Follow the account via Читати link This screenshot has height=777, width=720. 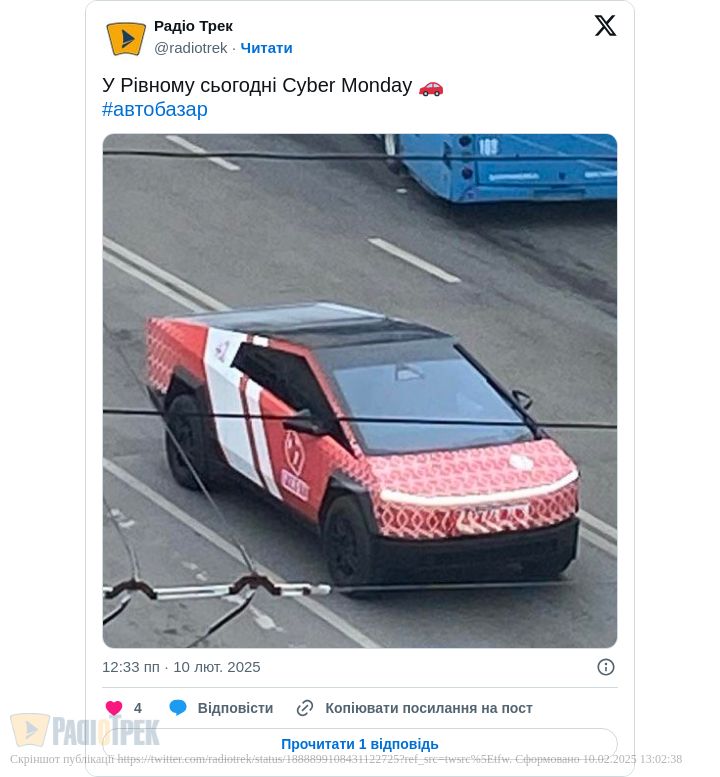(x=267, y=48)
